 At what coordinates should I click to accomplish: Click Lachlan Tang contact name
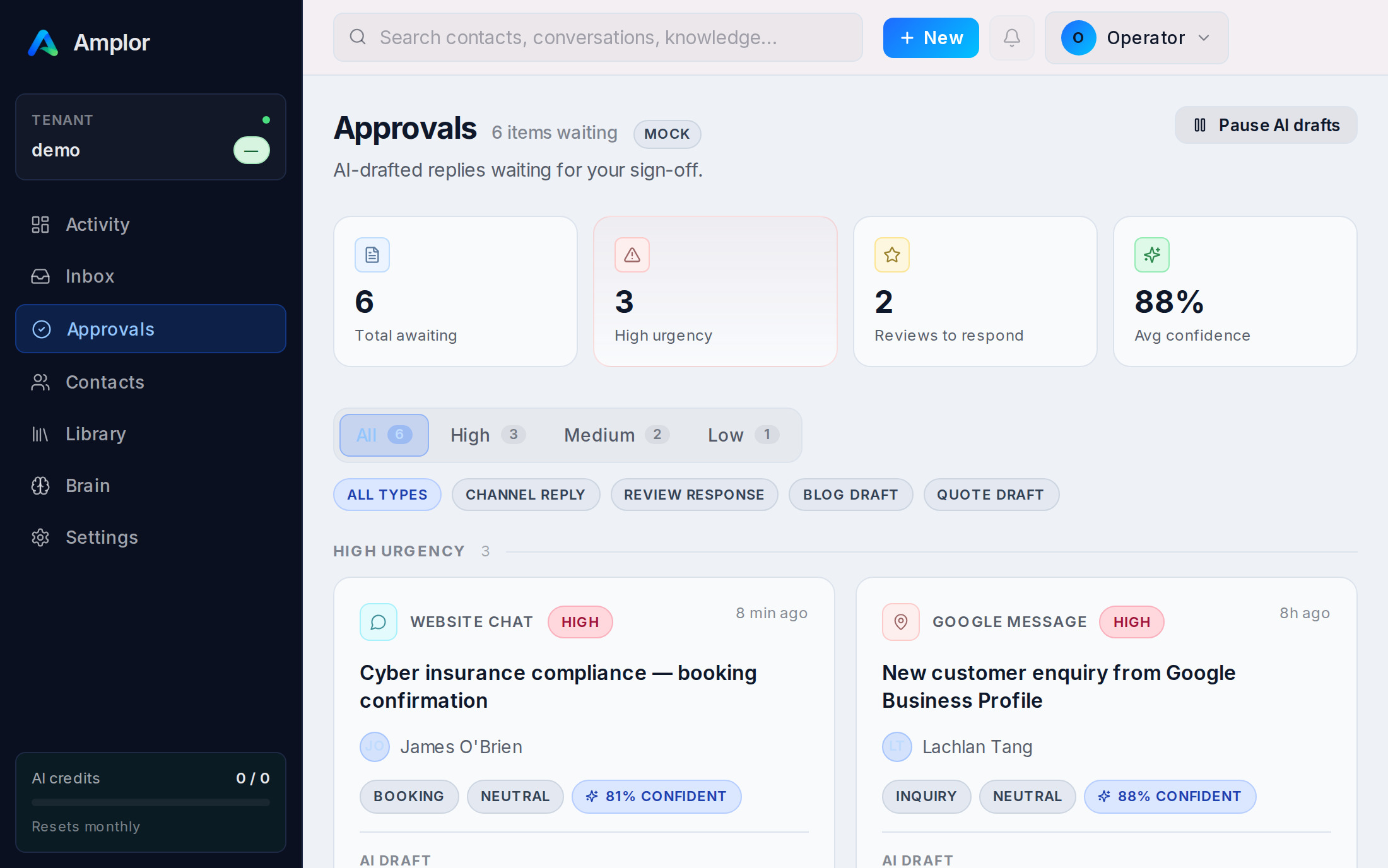977,747
